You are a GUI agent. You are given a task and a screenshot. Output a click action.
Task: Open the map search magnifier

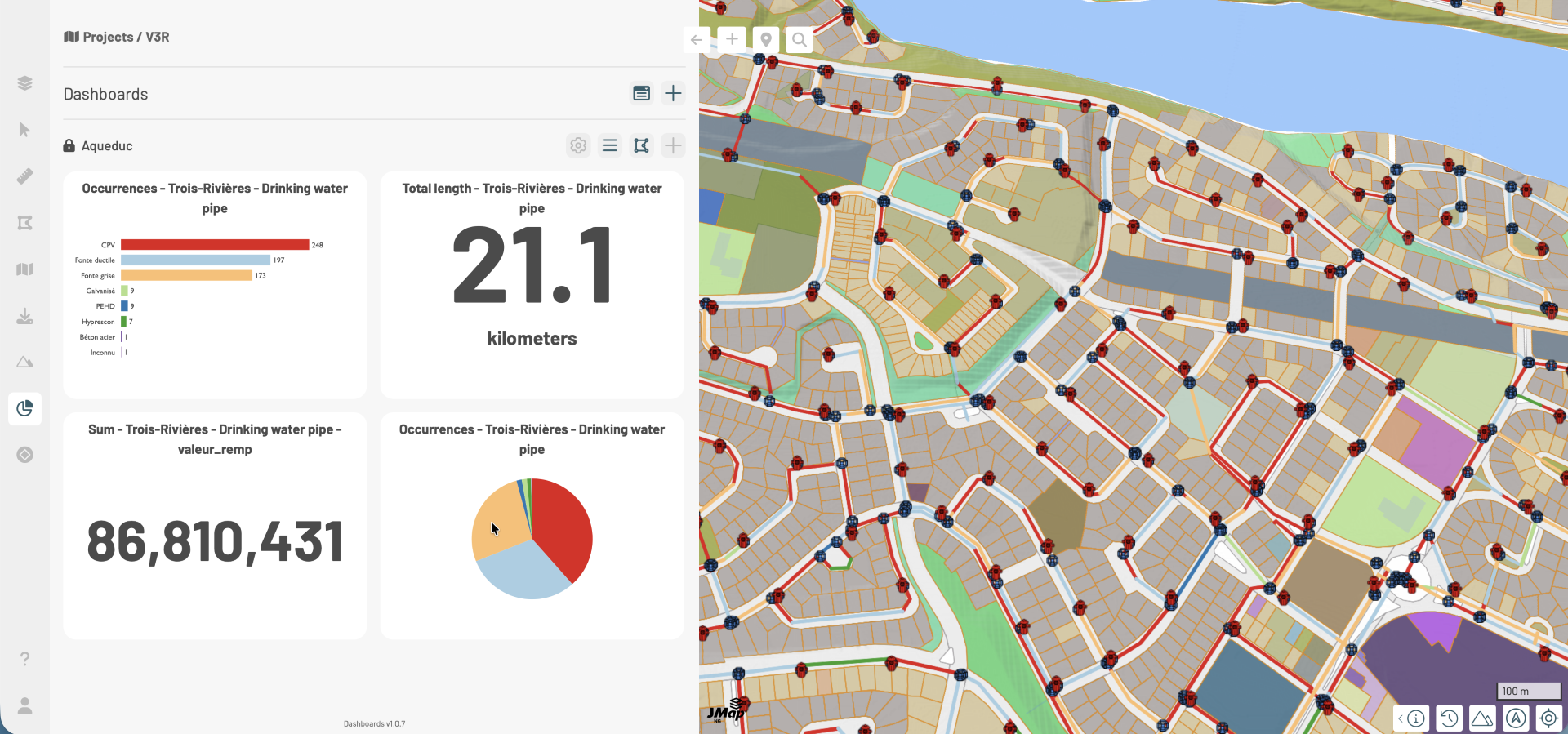pos(800,39)
